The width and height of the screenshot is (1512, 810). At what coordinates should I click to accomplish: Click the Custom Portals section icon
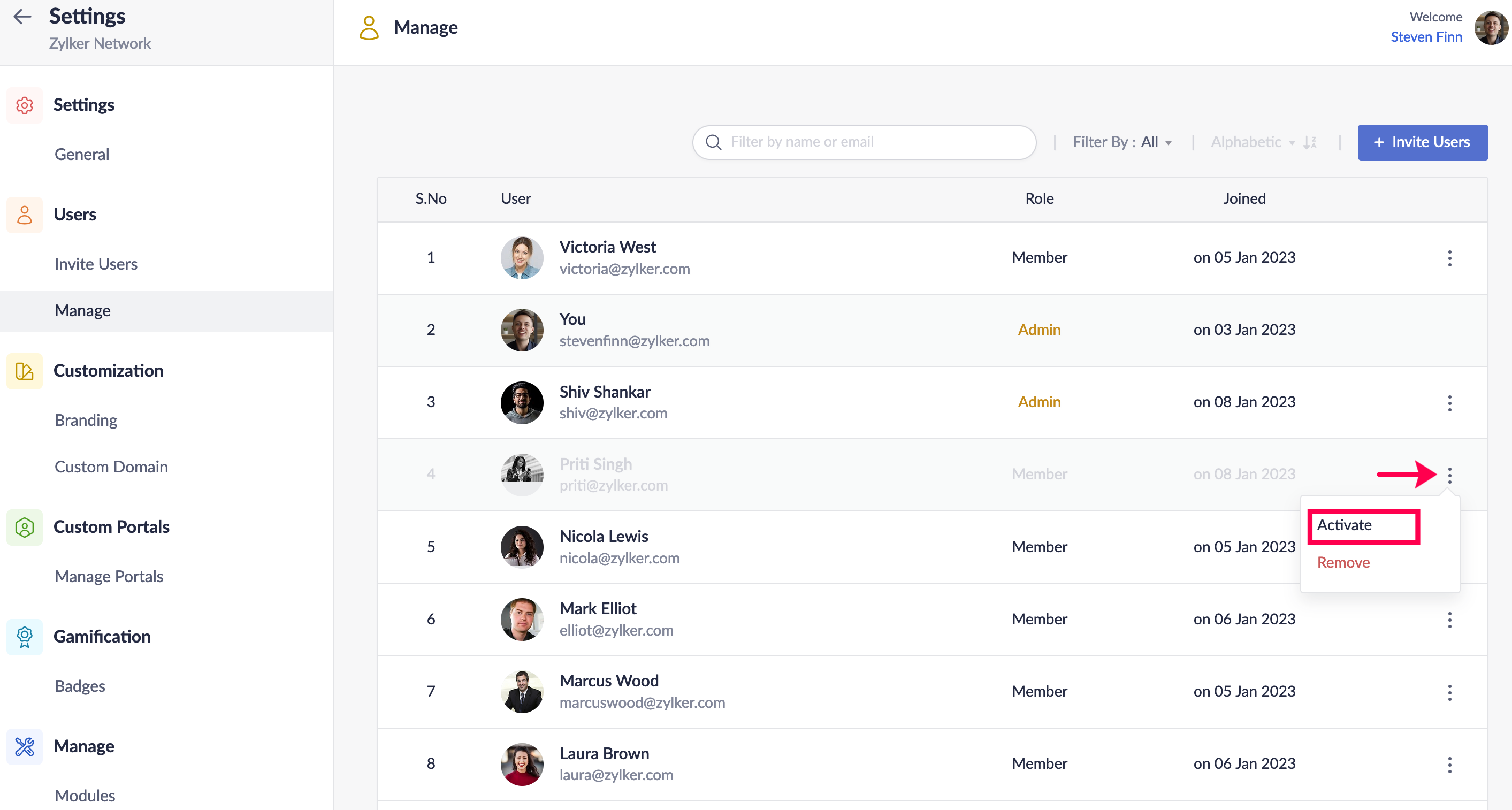coord(25,527)
